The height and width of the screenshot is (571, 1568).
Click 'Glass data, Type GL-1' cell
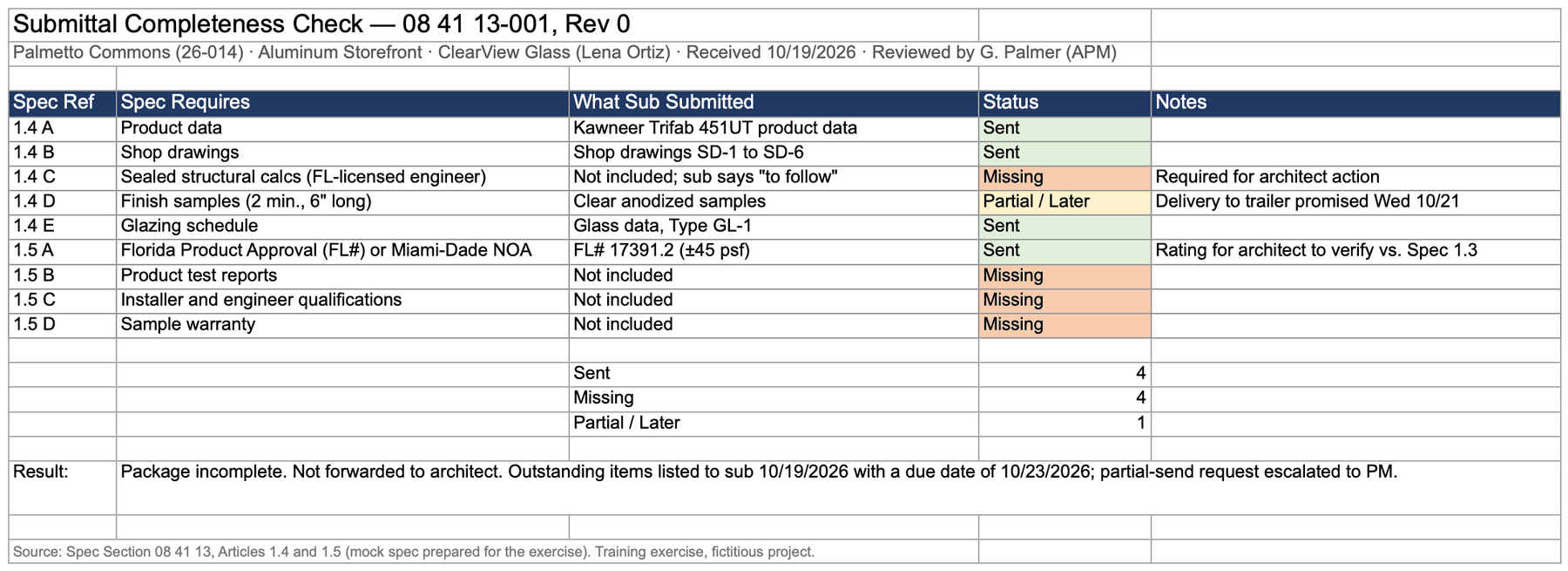[x=774, y=226]
